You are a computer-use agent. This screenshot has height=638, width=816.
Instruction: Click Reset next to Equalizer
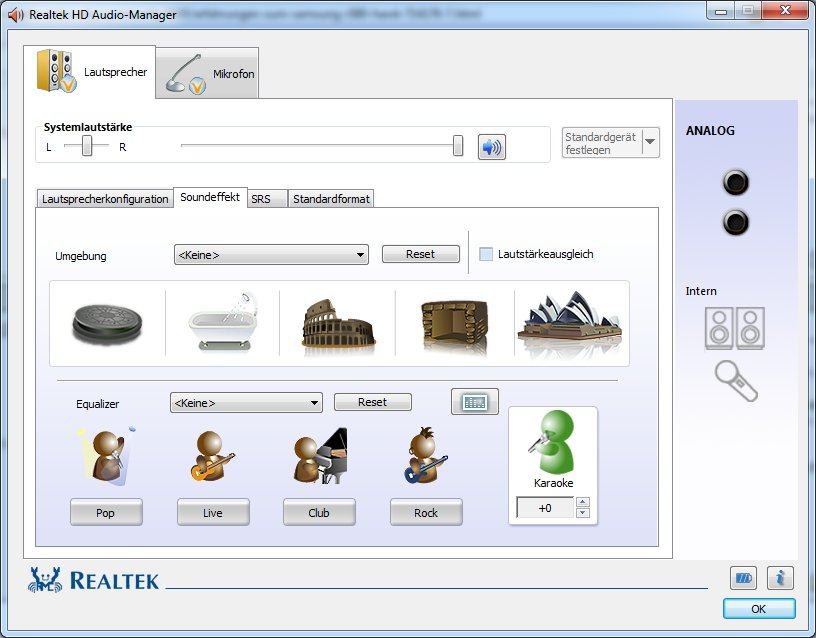point(373,402)
